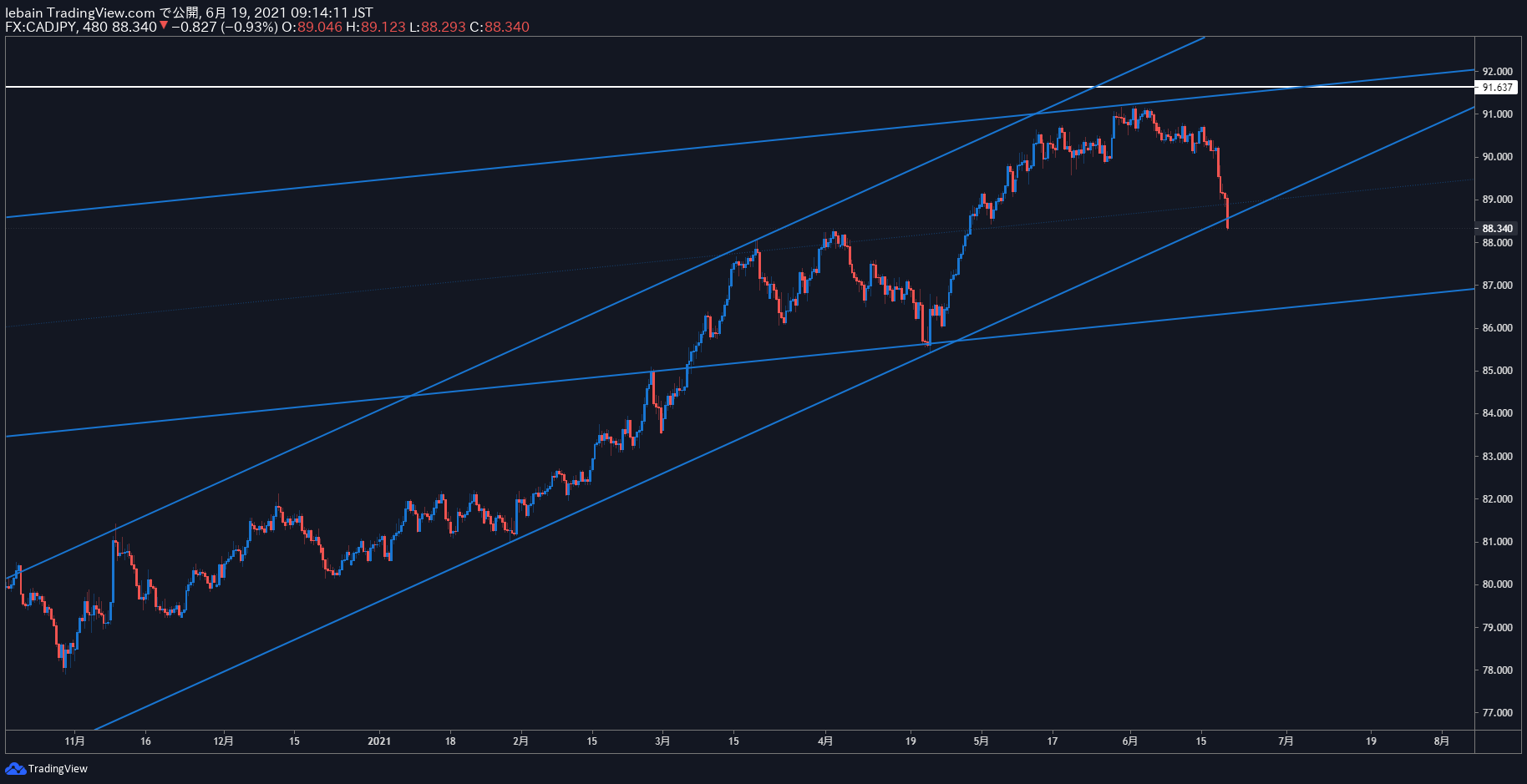Click the 7月 date label on time axis

pyautogui.click(x=1286, y=741)
